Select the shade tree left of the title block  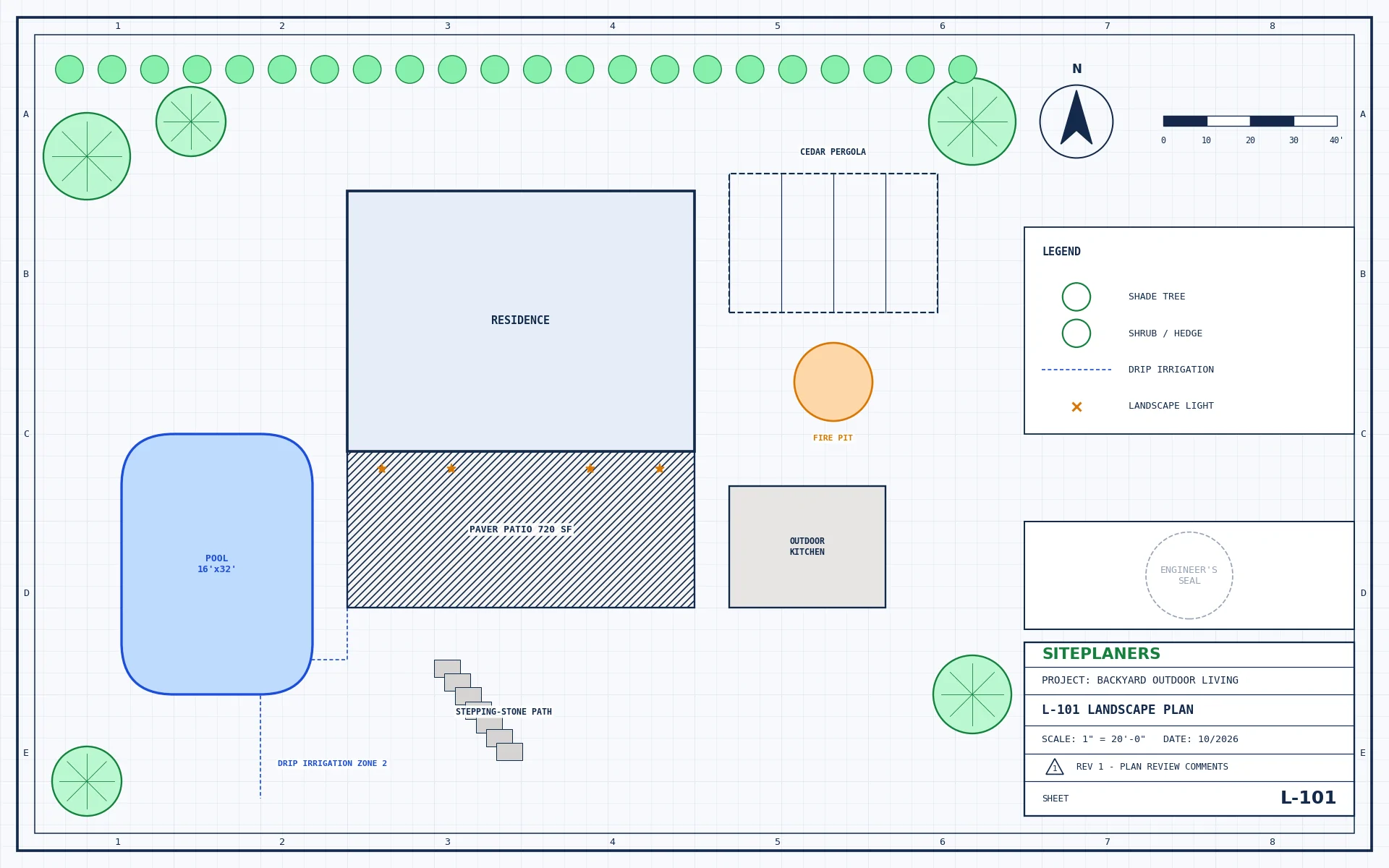click(972, 694)
